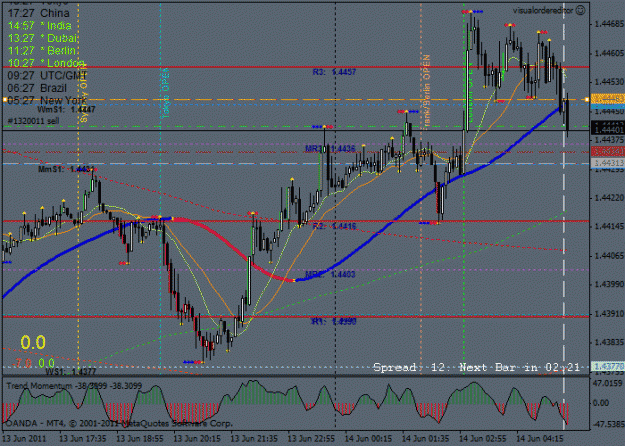Click '13 Jun 20:15' on the time axis

pyautogui.click(x=197, y=439)
